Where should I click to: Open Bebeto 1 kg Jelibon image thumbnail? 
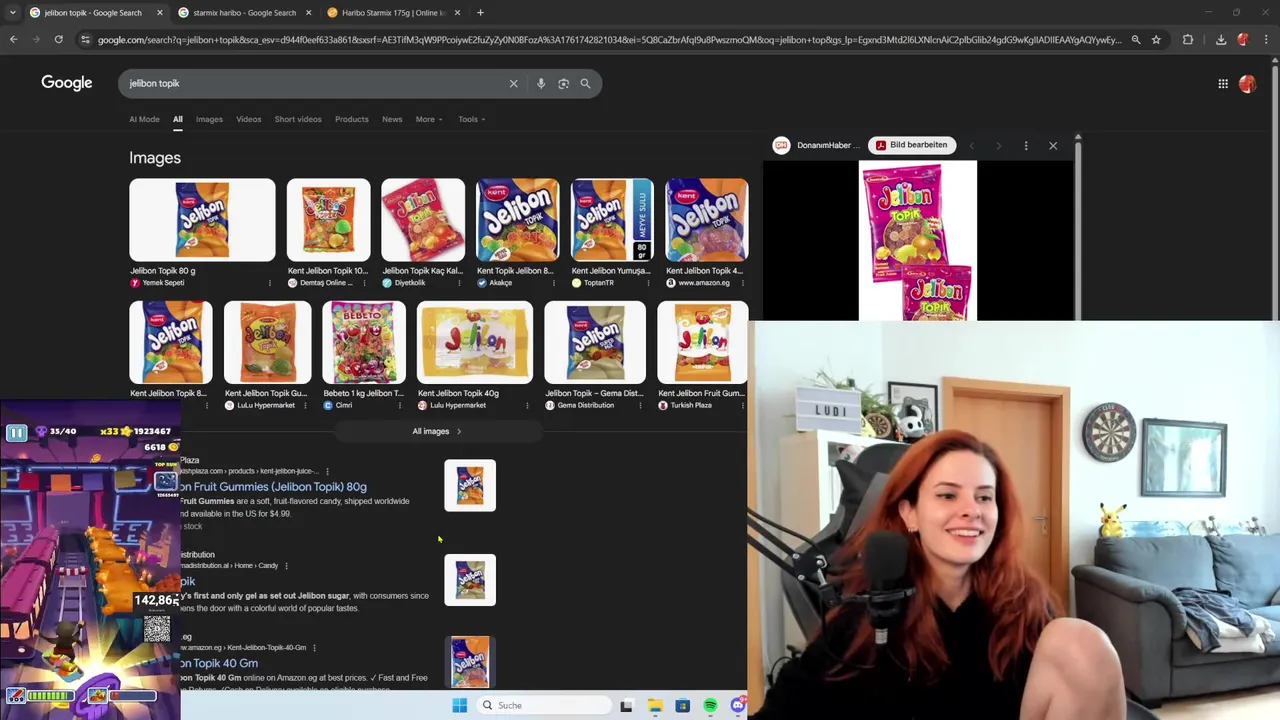(364, 343)
